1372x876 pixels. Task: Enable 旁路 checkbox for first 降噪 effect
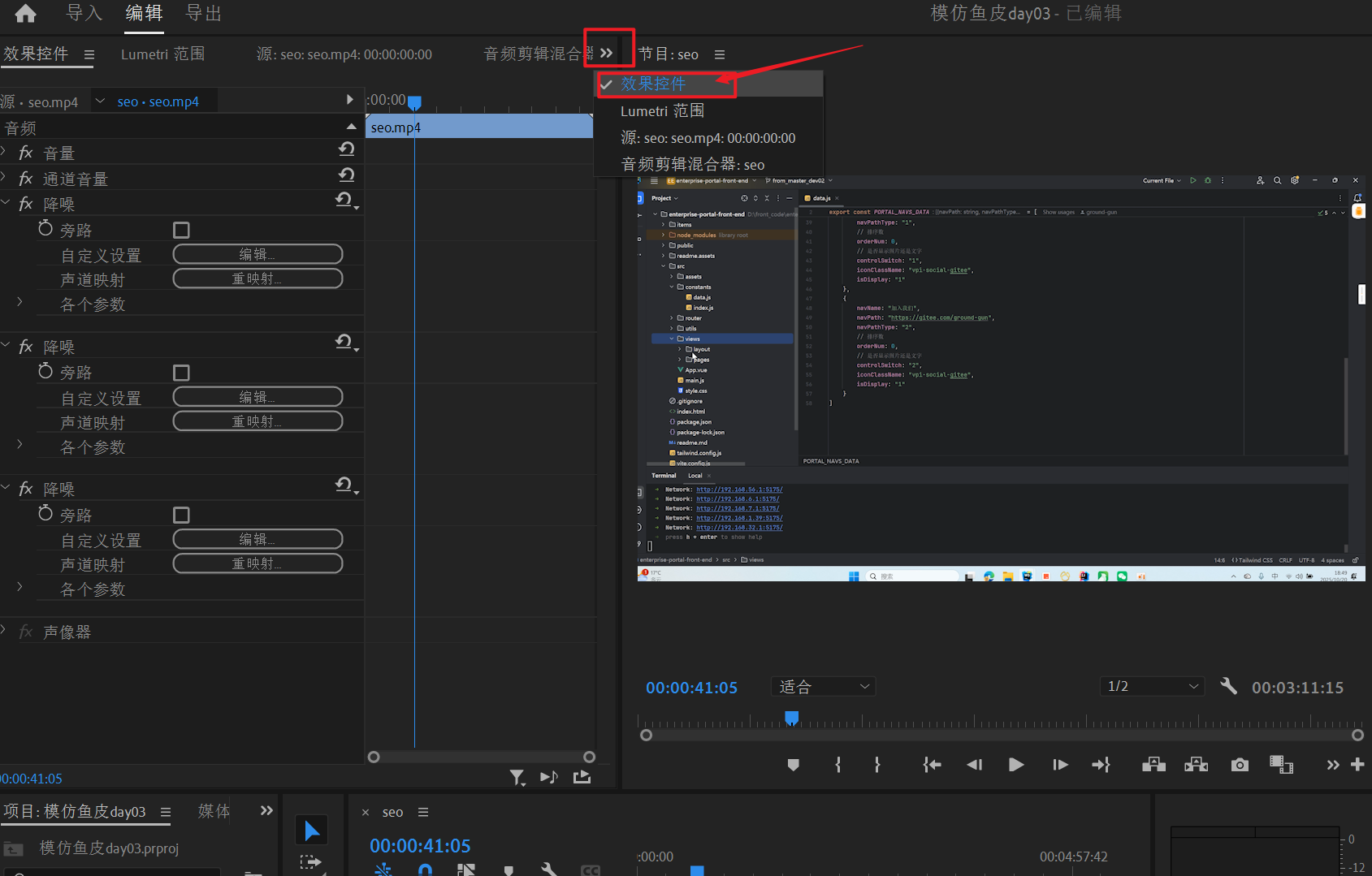click(x=181, y=231)
